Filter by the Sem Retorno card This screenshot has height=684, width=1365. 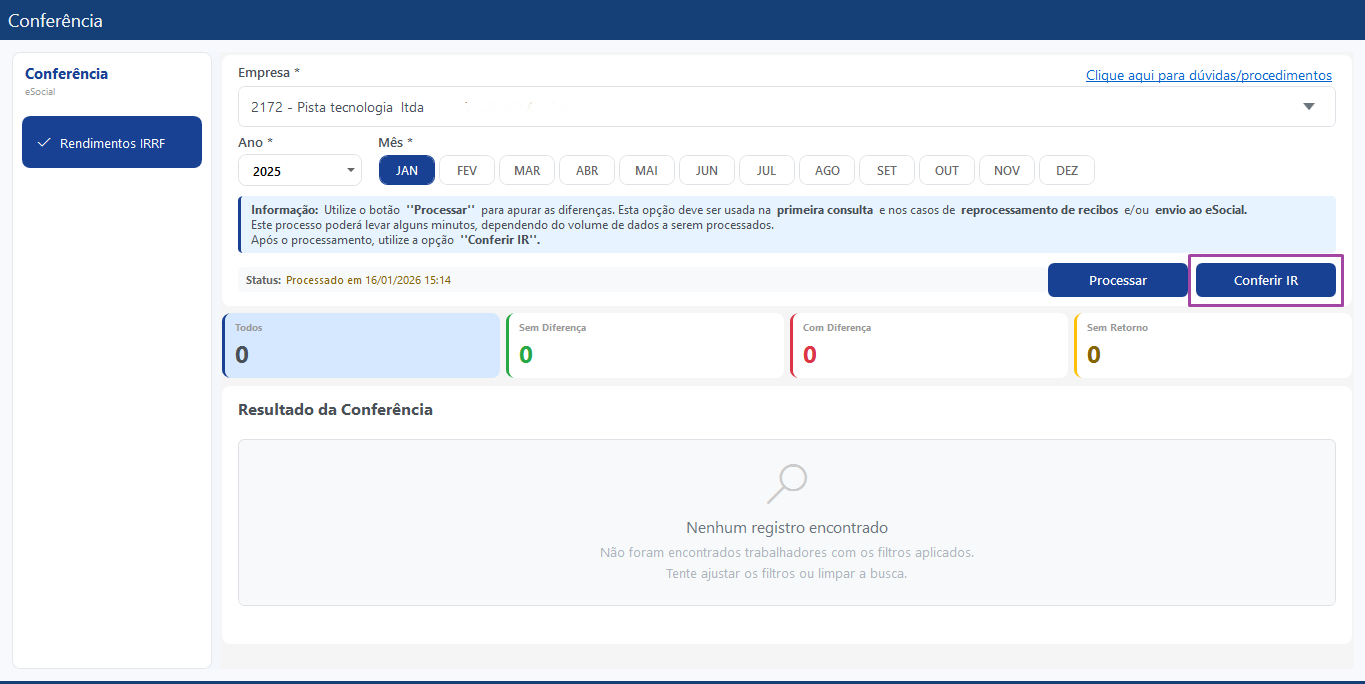(1213, 345)
